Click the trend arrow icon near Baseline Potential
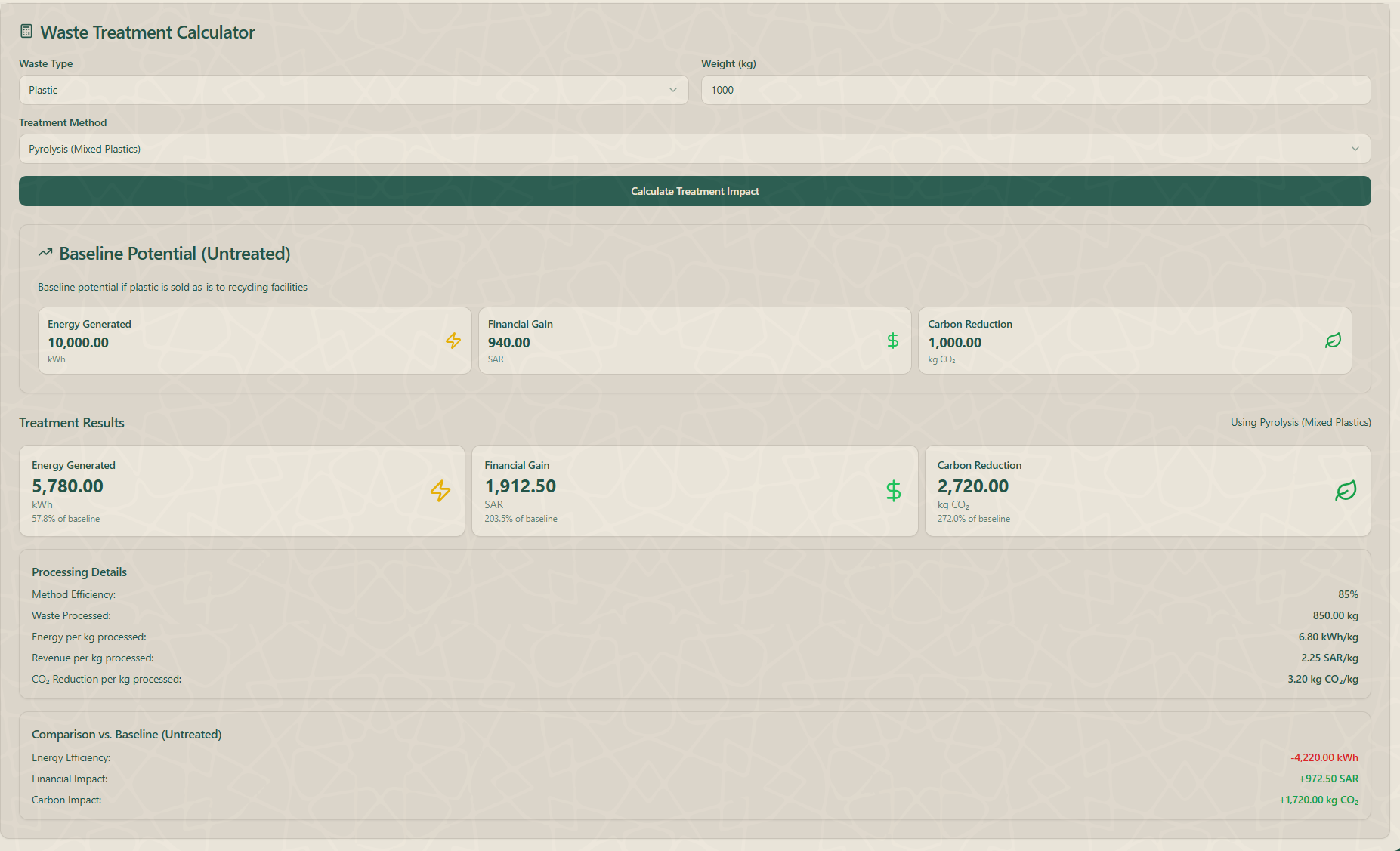The height and width of the screenshot is (851, 1400). click(x=45, y=254)
